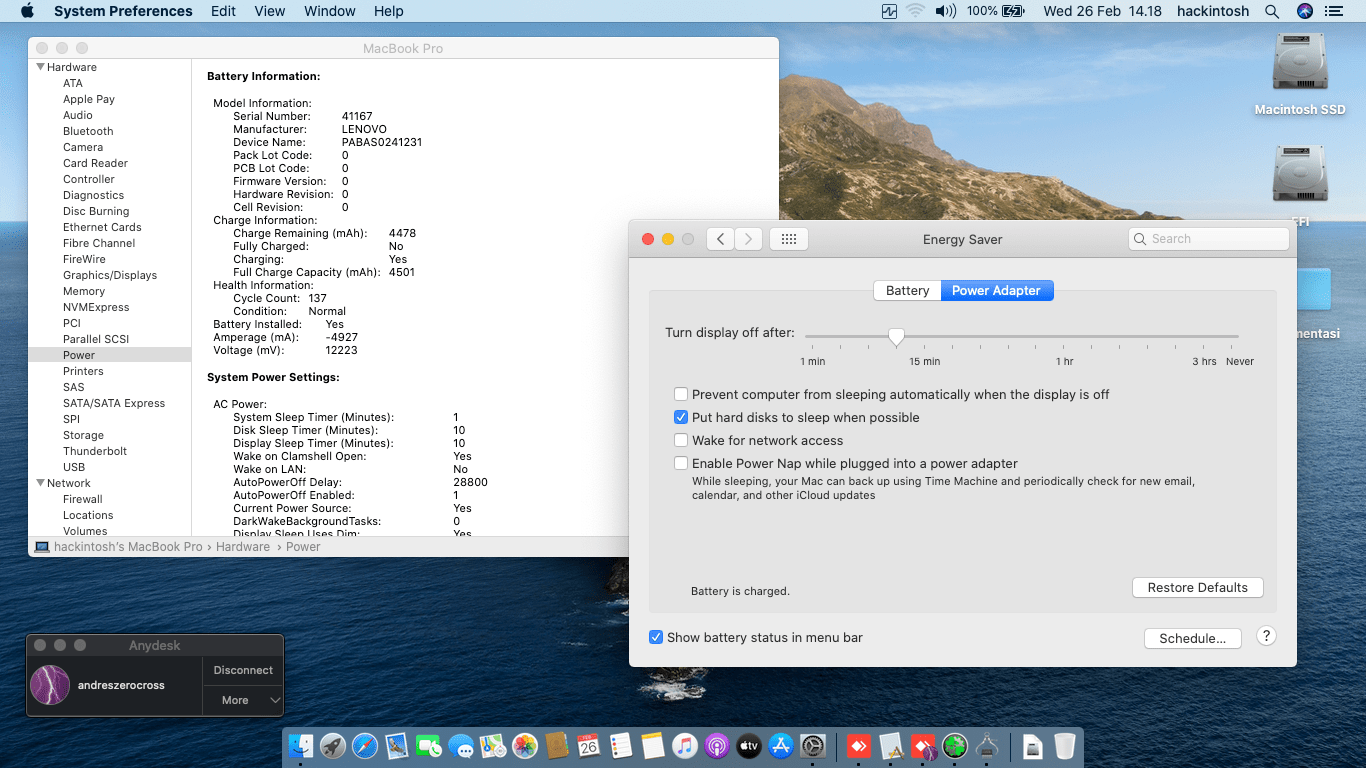The width and height of the screenshot is (1366, 768).
Task: Open Photos from the Dock
Action: [525, 746]
